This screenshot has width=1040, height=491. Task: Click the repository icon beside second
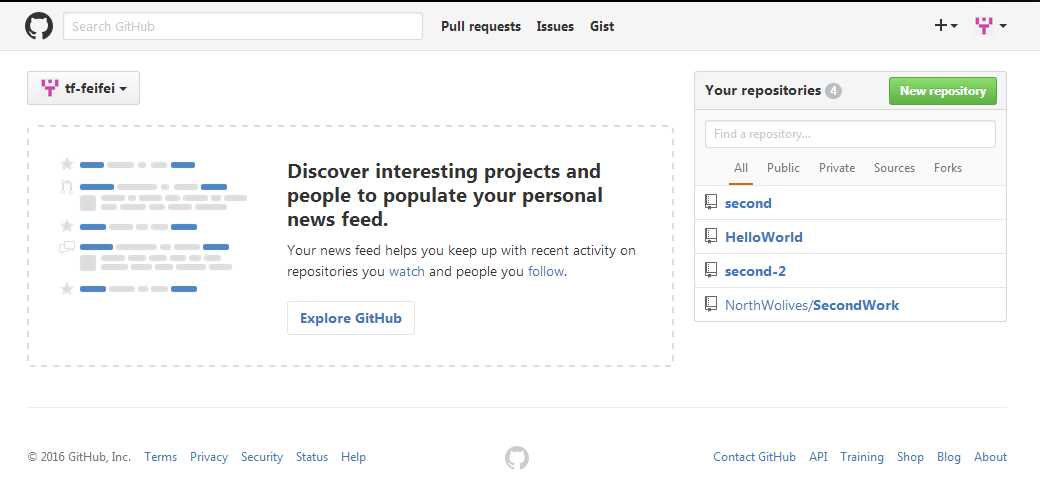pos(710,202)
